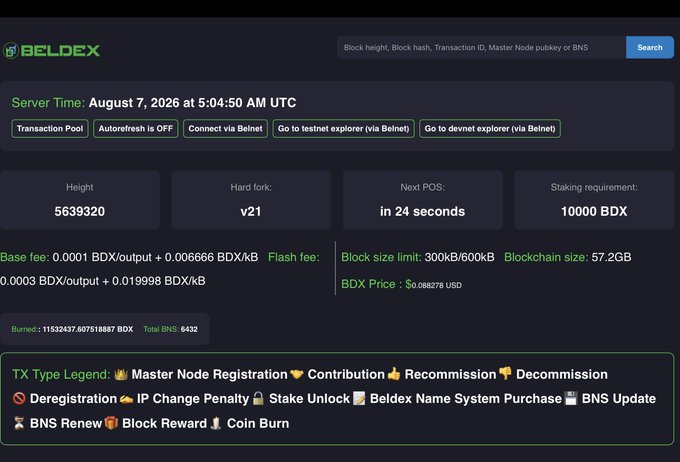Click the IP Change Penalty hand icon
This screenshot has width=680, height=462.
[x=127, y=399]
